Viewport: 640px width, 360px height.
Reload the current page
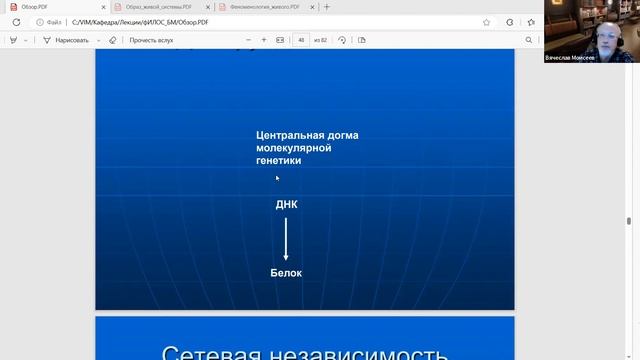tap(16, 22)
